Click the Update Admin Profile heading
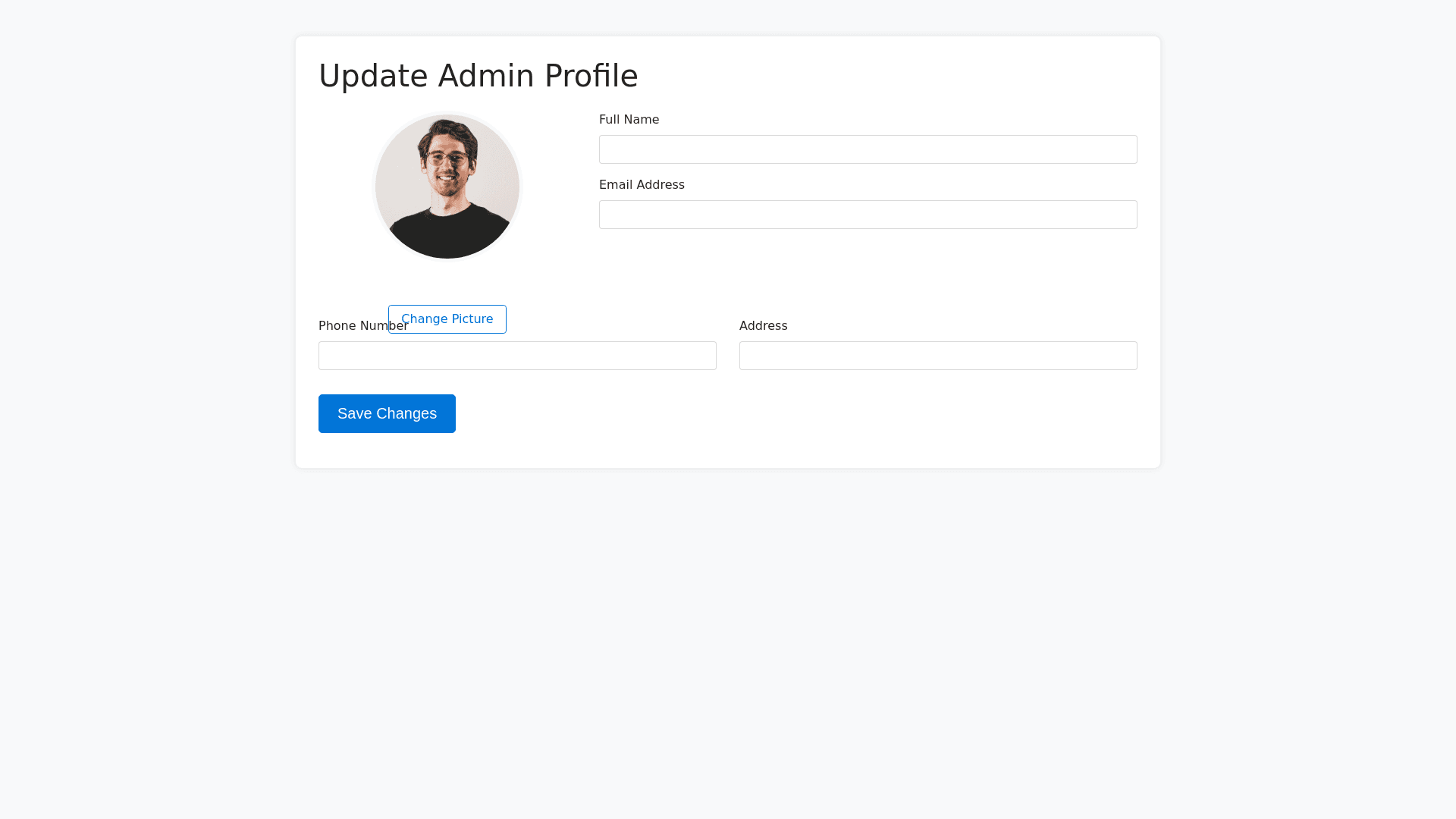The image size is (1456, 819). point(478,76)
